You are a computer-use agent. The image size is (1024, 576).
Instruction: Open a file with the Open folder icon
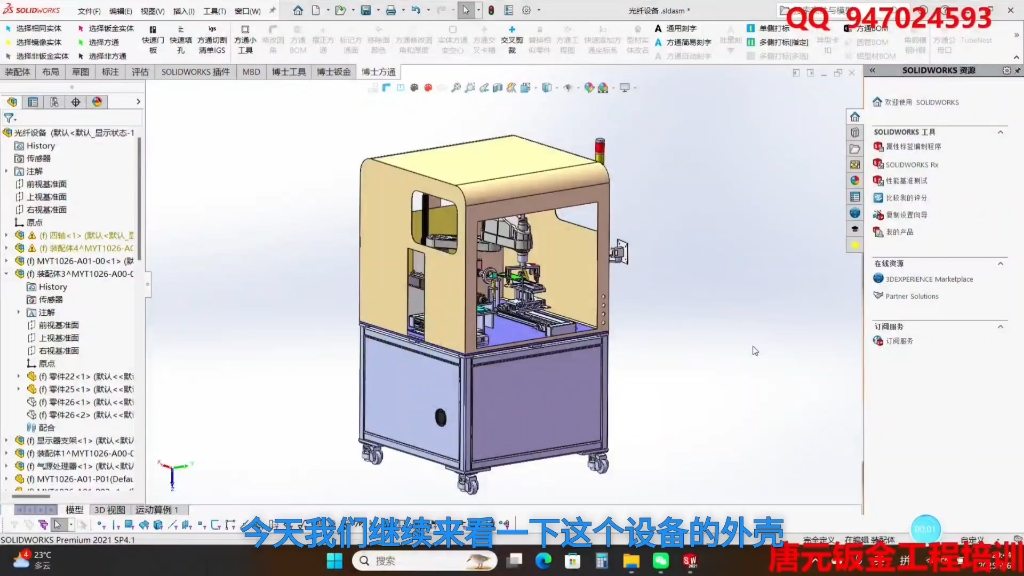tap(340, 10)
